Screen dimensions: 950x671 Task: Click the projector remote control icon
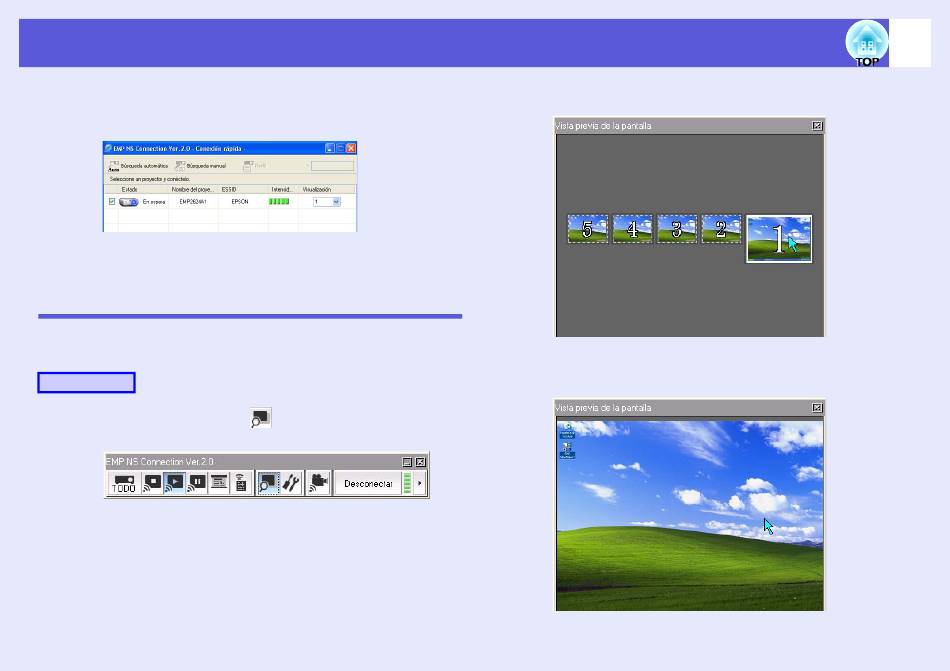pyautogui.click(x=241, y=483)
